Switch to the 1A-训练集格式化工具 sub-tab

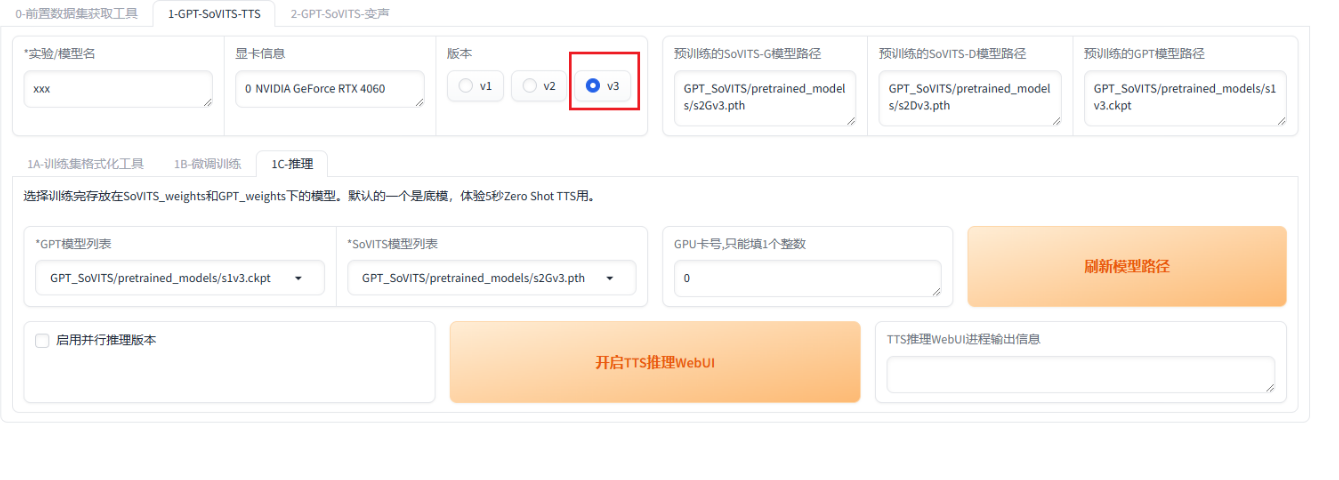[85, 163]
